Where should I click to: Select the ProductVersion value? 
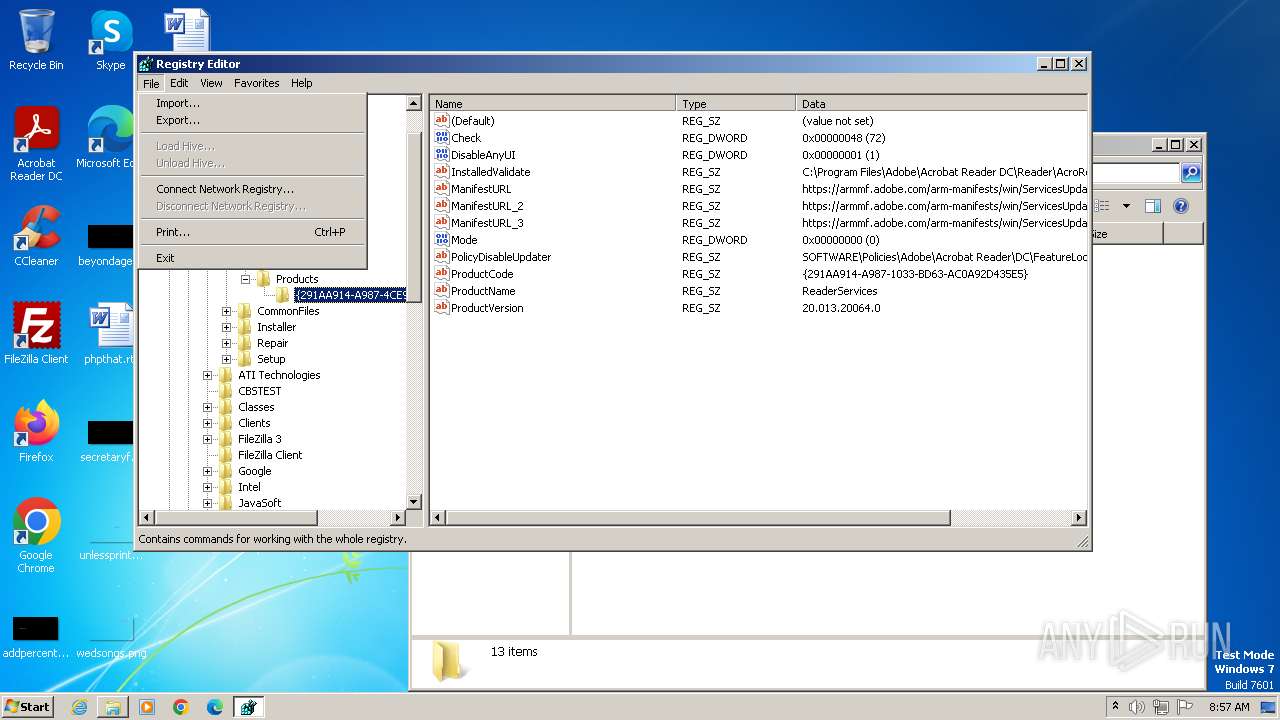pos(487,308)
